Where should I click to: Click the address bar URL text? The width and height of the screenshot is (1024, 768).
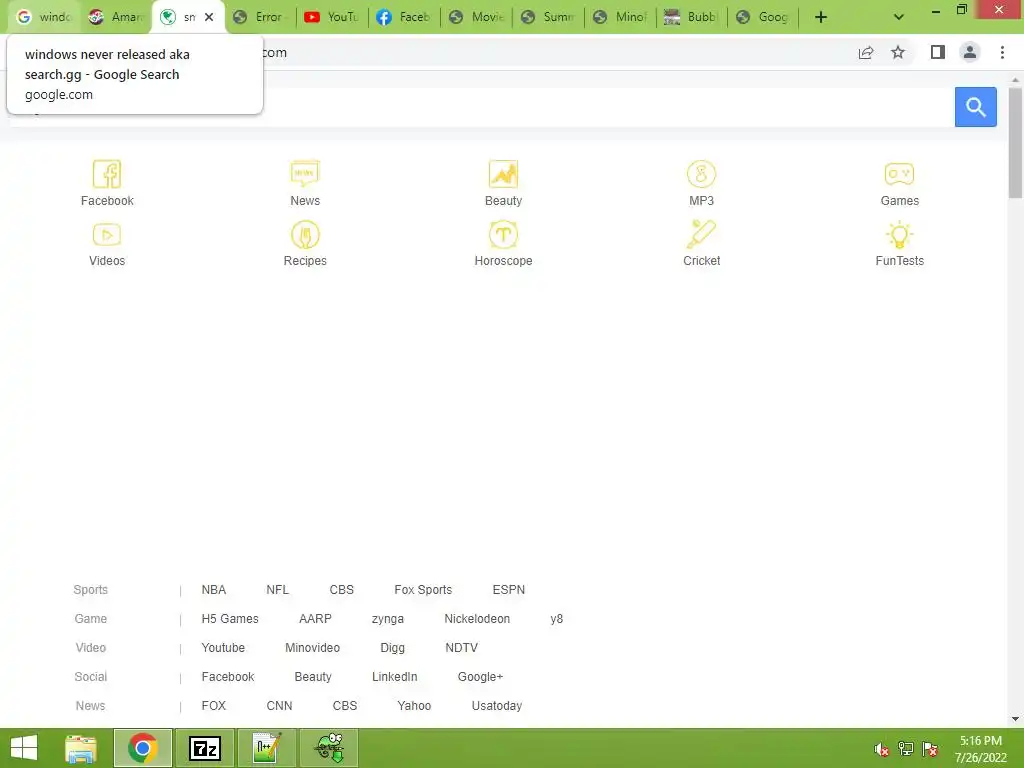pyautogui.click(x=274, y=53)
